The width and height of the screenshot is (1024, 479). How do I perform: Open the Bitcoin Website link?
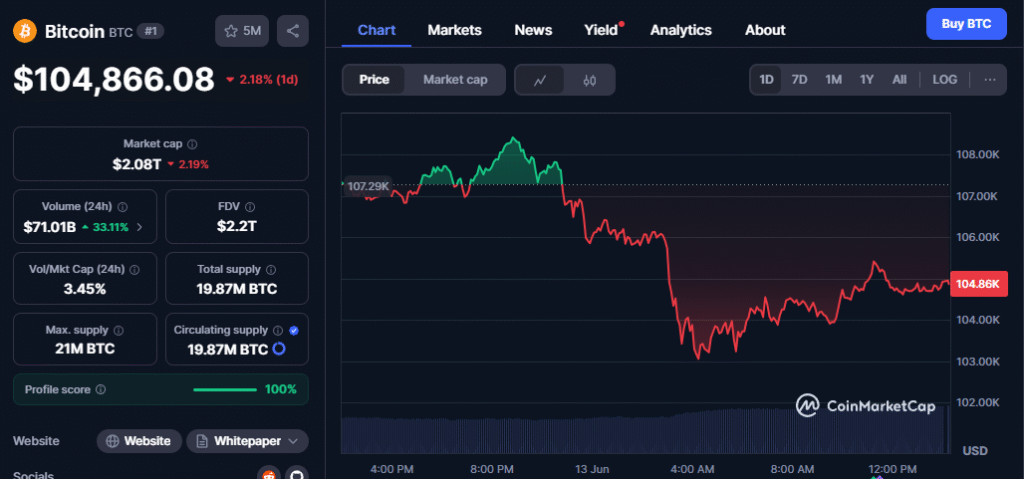[139, 441]
